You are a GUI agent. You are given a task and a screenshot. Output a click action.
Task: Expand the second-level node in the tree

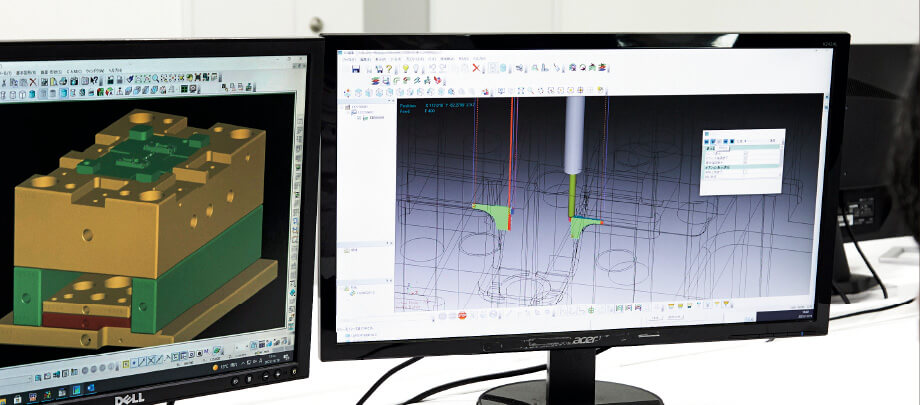(x=353, y=111)
